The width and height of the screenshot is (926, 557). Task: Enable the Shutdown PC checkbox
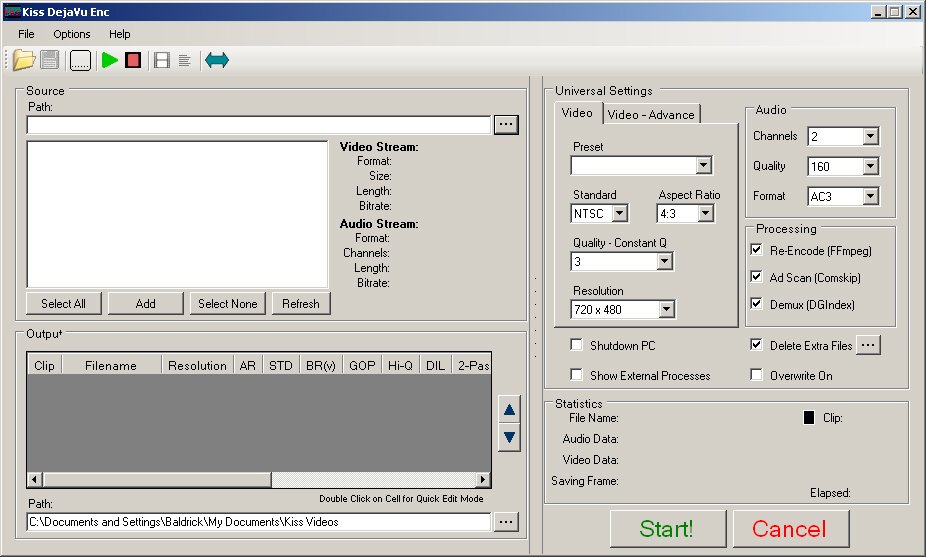tap(576, 344)
